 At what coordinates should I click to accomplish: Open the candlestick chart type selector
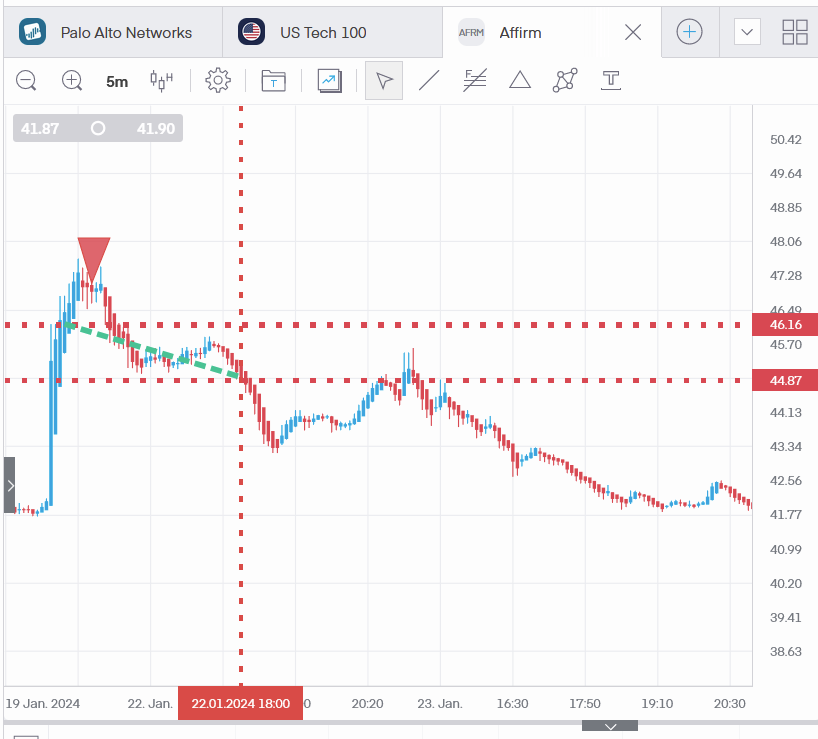coord(161,81)
